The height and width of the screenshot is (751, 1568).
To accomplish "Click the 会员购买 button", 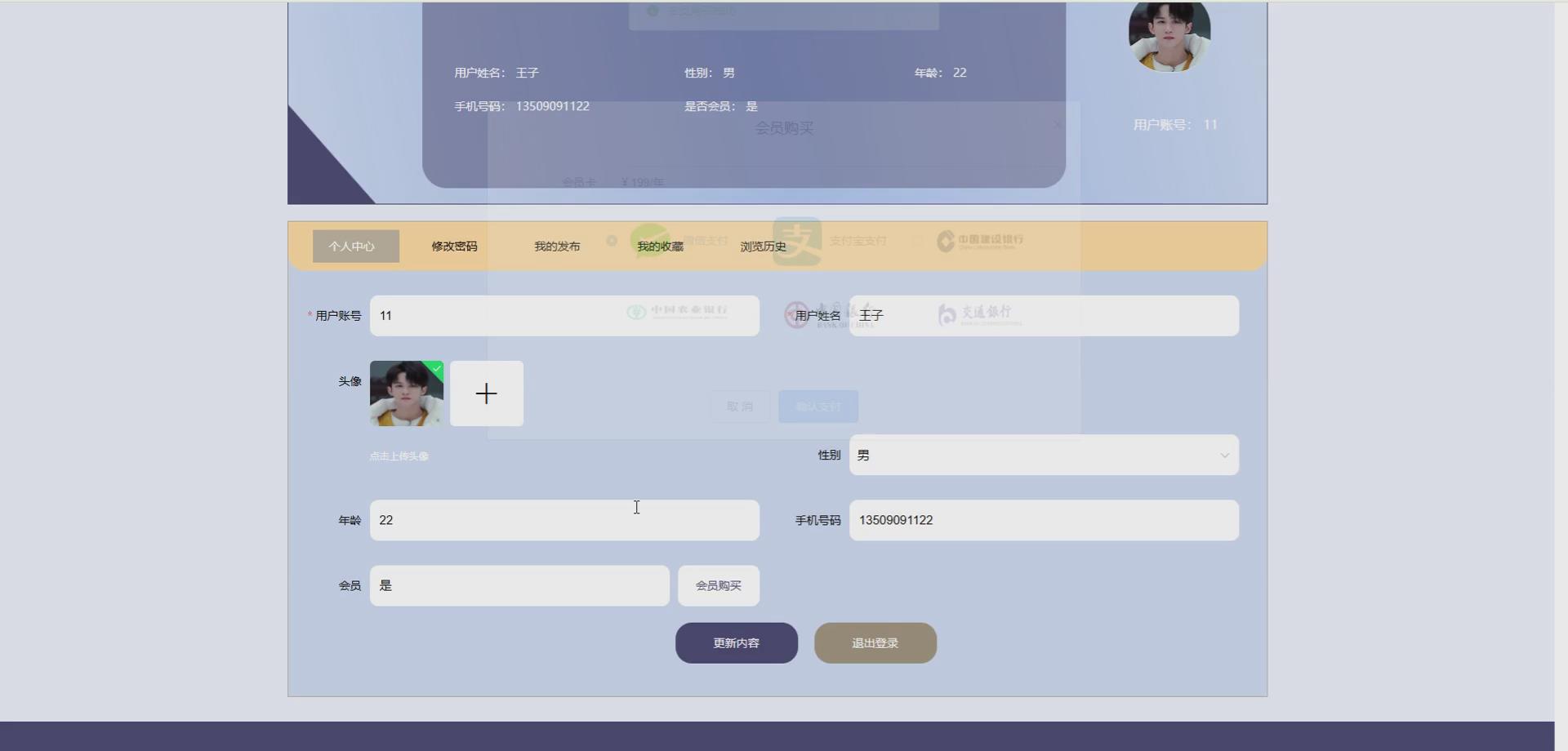I will click(x=719, y=585).
